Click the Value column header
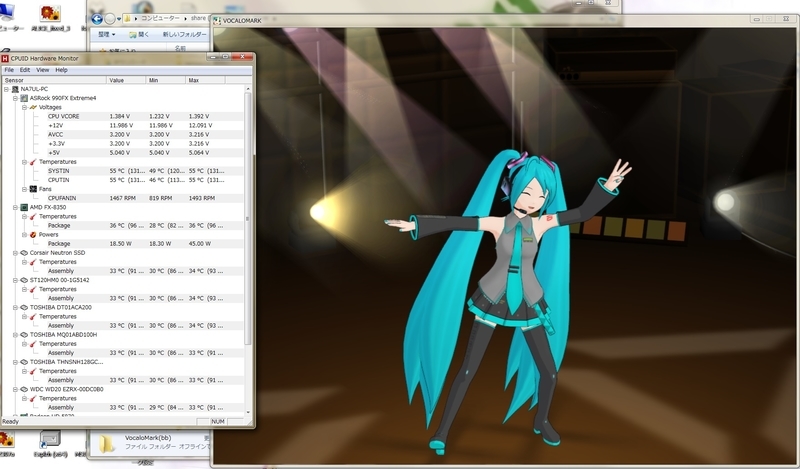Image resolution: width=800 pixels, height=469 pixels. [x=126, y=80]
